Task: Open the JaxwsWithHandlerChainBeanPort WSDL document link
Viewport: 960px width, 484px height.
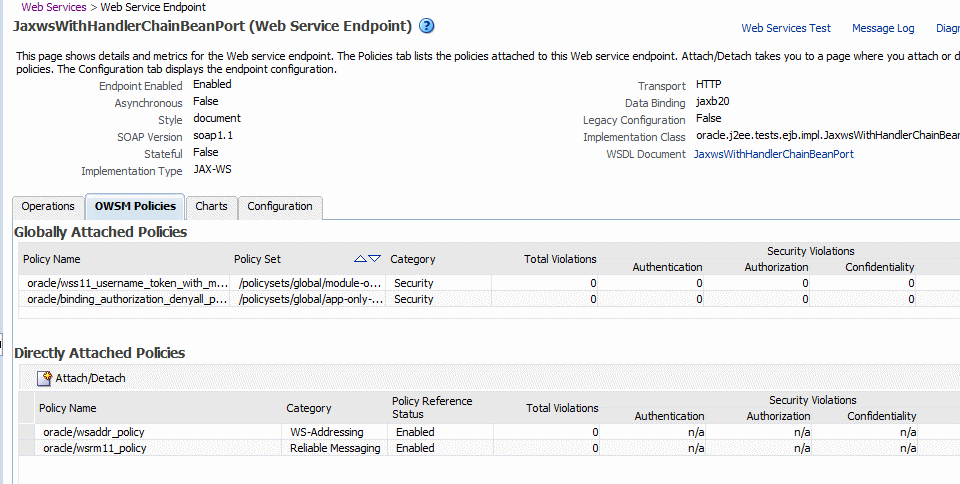Action: [773, 154]
